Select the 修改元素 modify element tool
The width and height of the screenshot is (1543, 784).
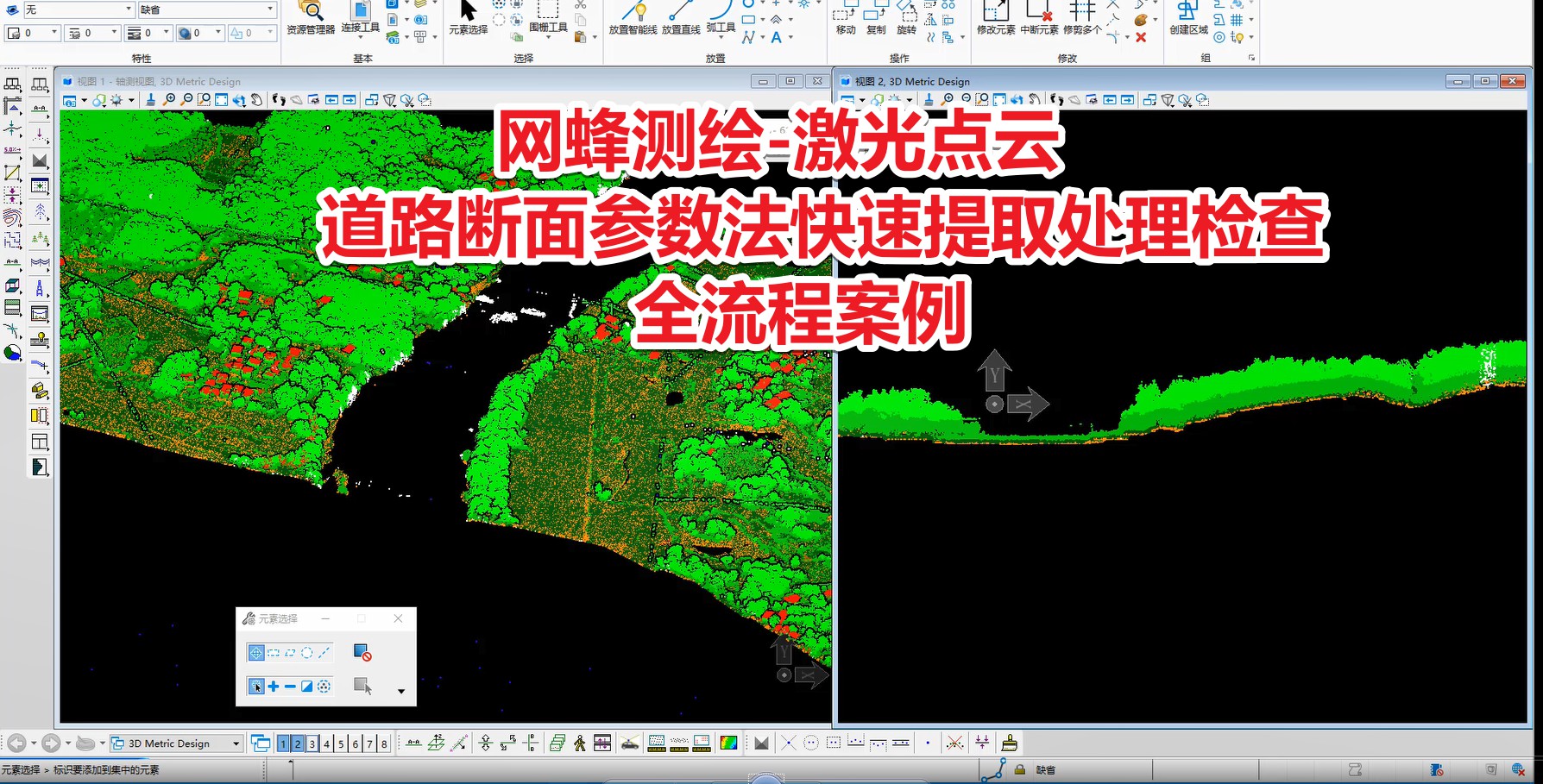pyautogui.click(x=996, y=18)
